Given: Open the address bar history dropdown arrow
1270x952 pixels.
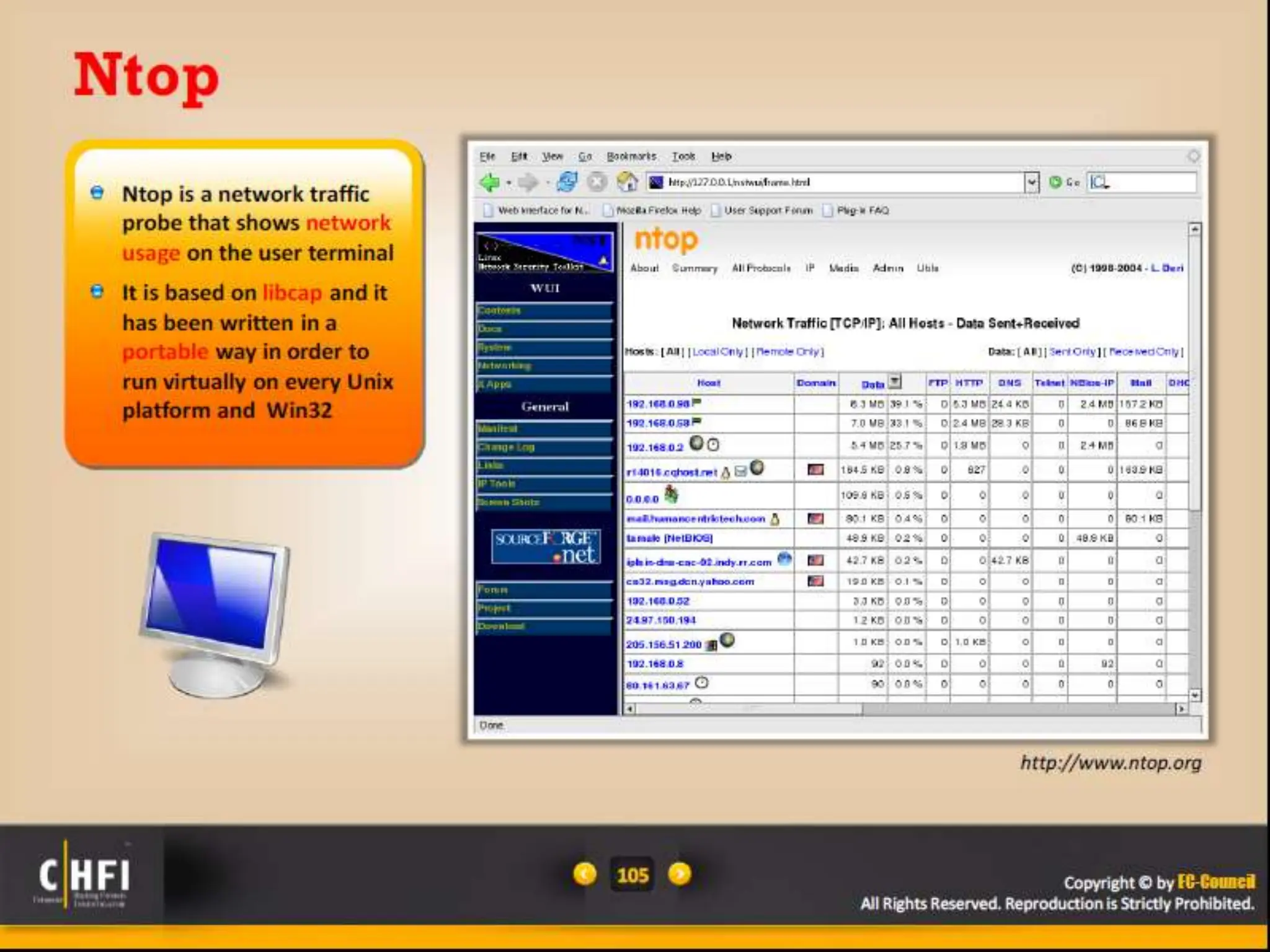Looking at the screenshot, I should point(1031,182).
